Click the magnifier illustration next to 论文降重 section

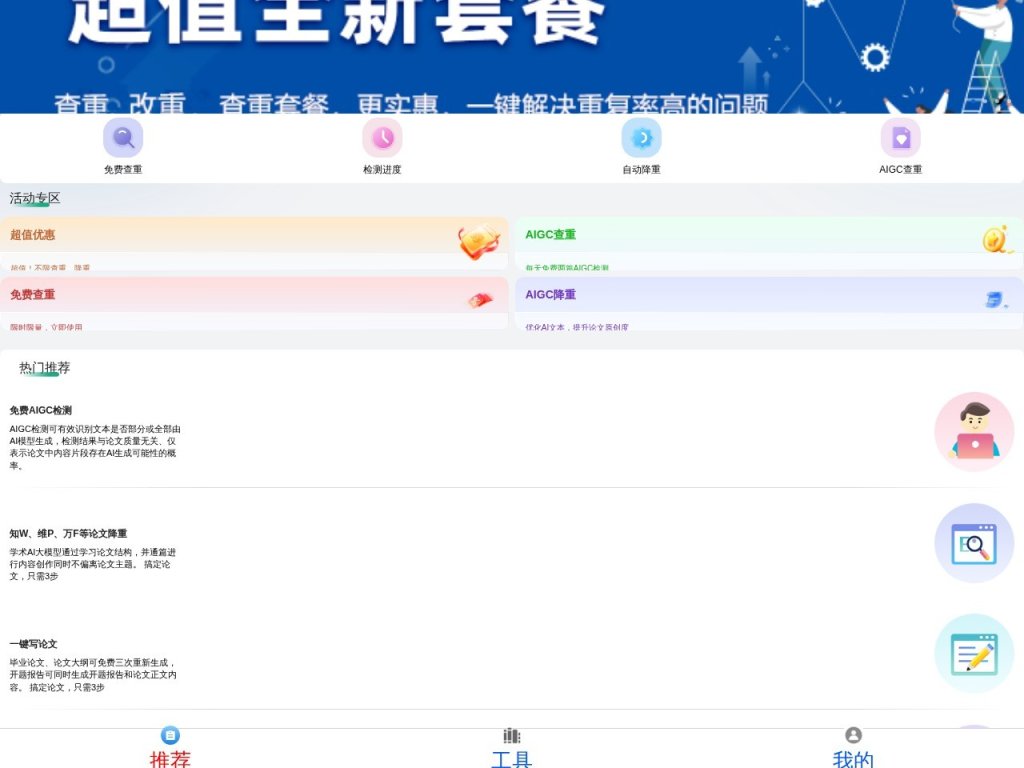tap(974, 543)
